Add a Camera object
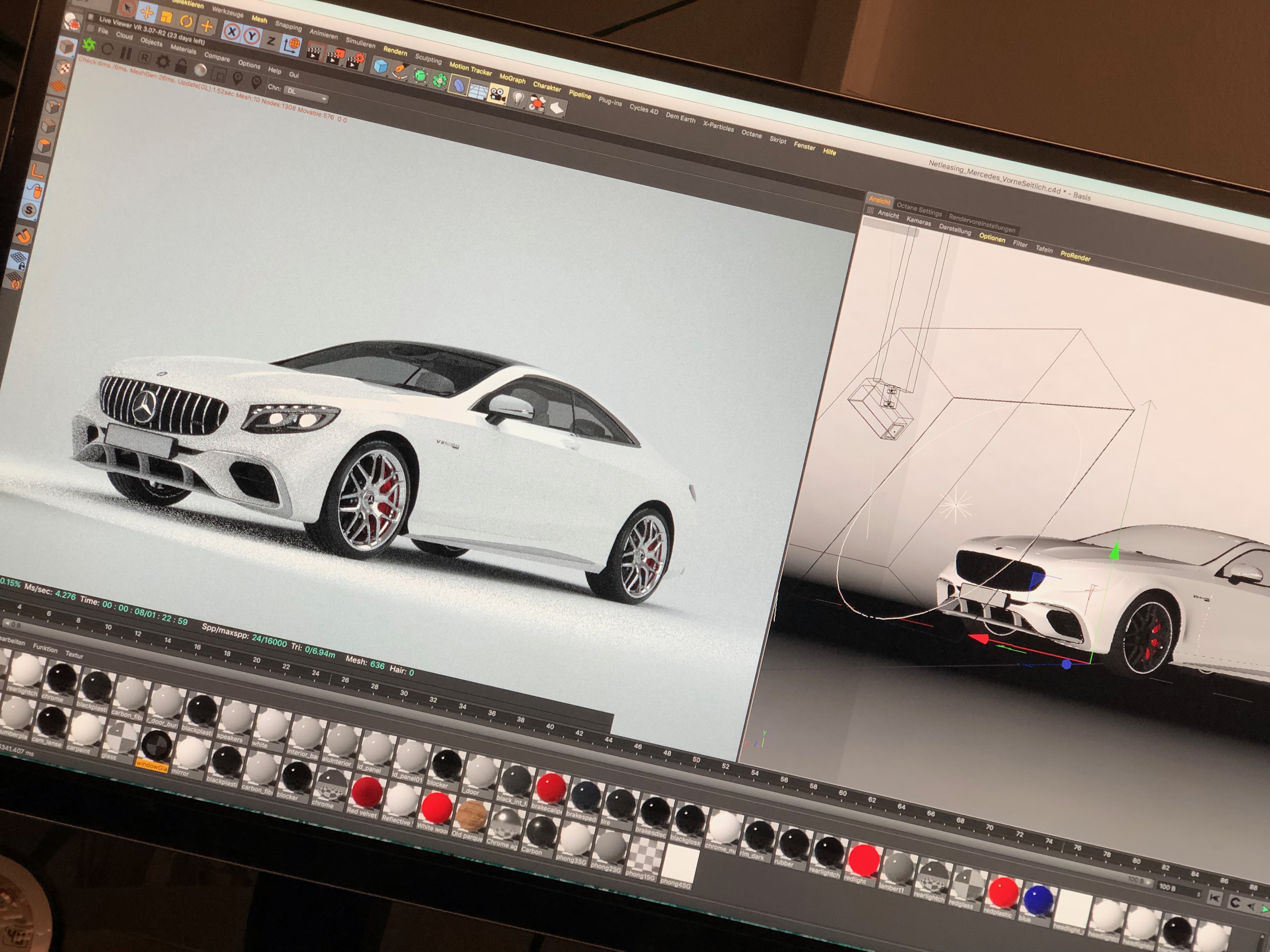This screenshot has width=1270, height=952. click(x=497, y=93)
